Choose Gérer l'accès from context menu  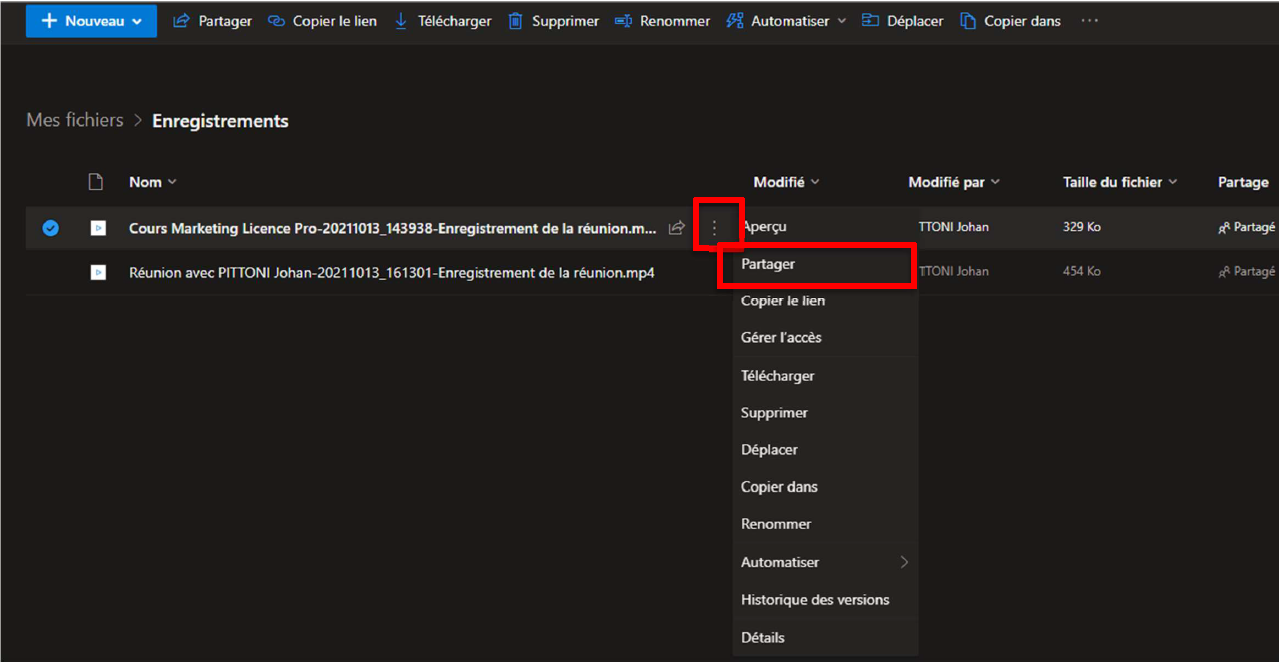click(x=781, y=338)
